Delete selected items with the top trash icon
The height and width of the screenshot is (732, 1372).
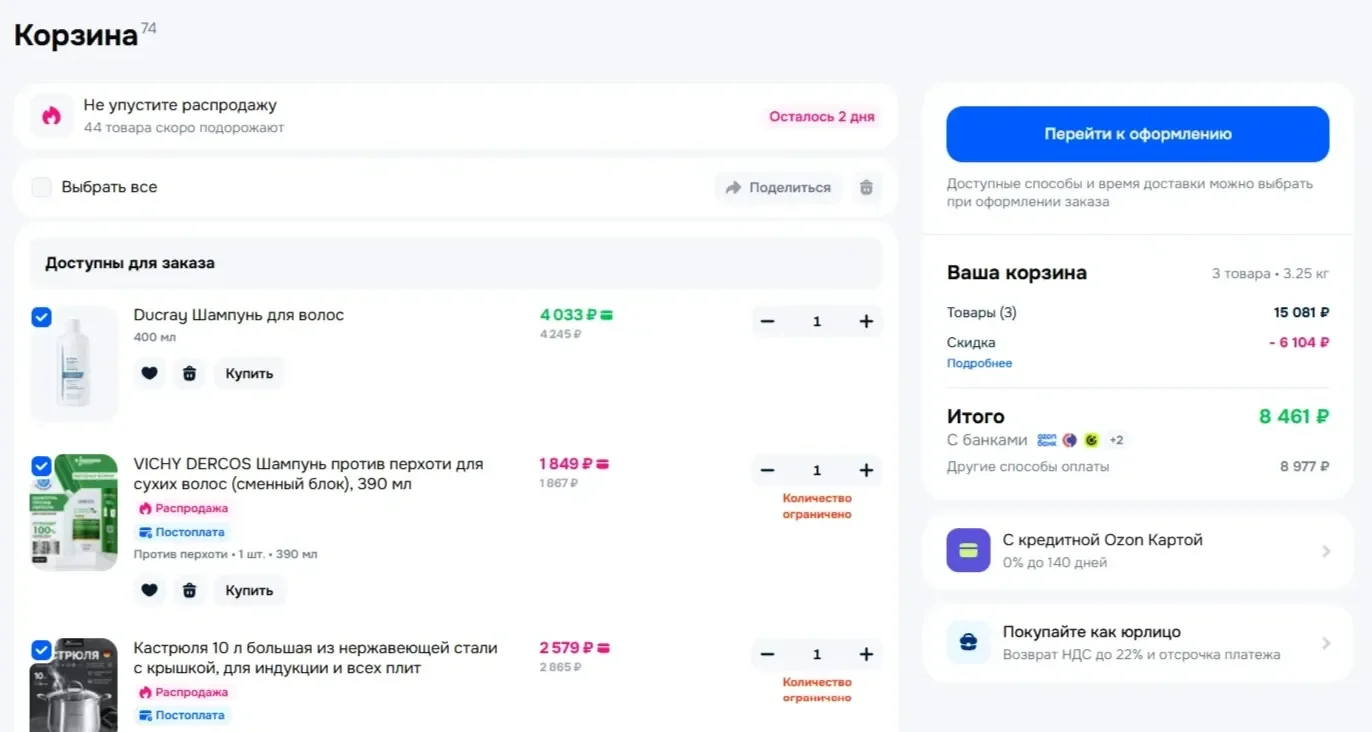pyautogui.click(x=867, y=188)
